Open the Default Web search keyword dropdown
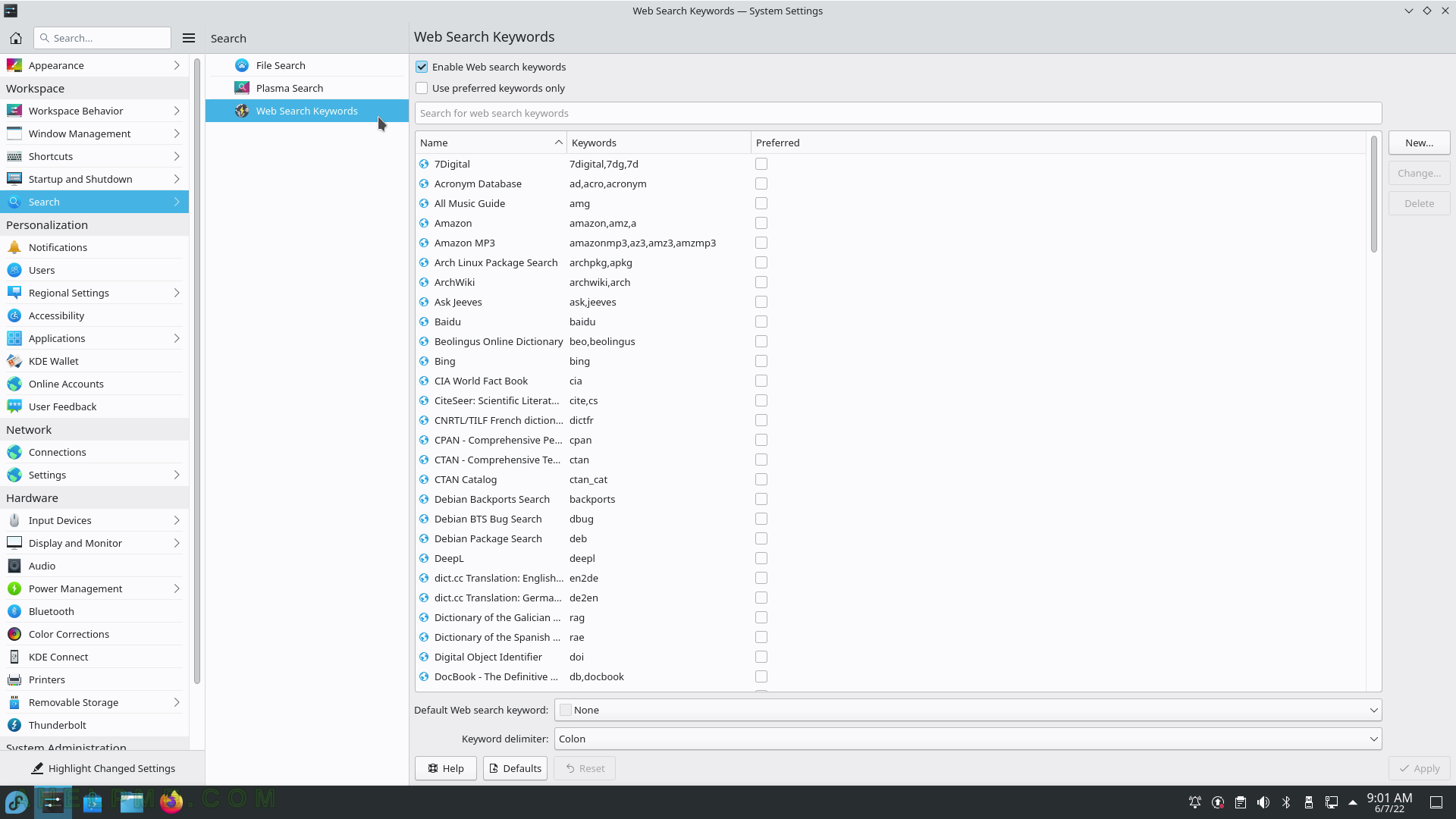1456x819 pixels. [968, 710]
